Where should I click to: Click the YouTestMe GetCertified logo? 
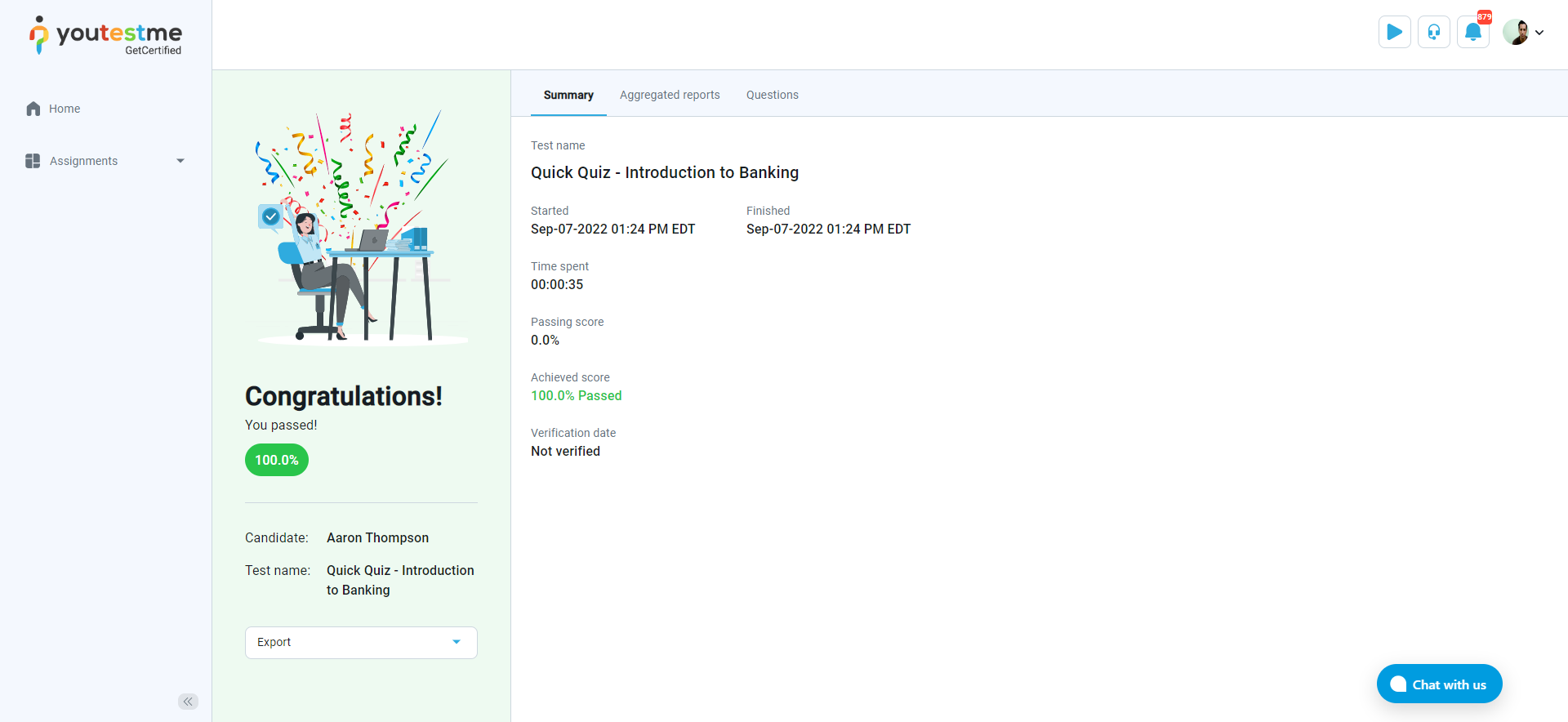coord(105,35)
